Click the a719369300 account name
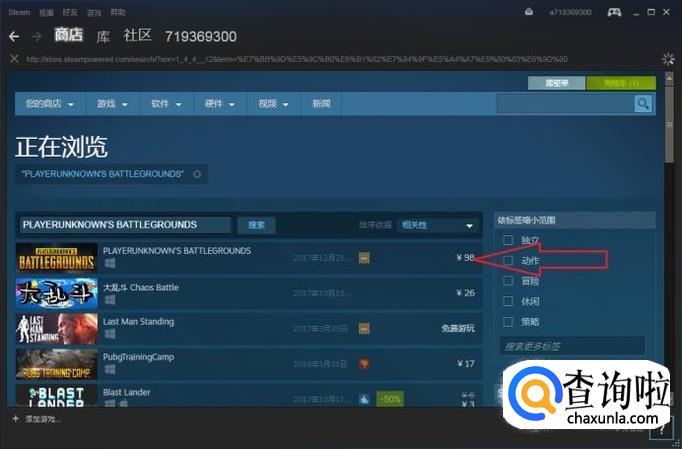 (570, 12)
